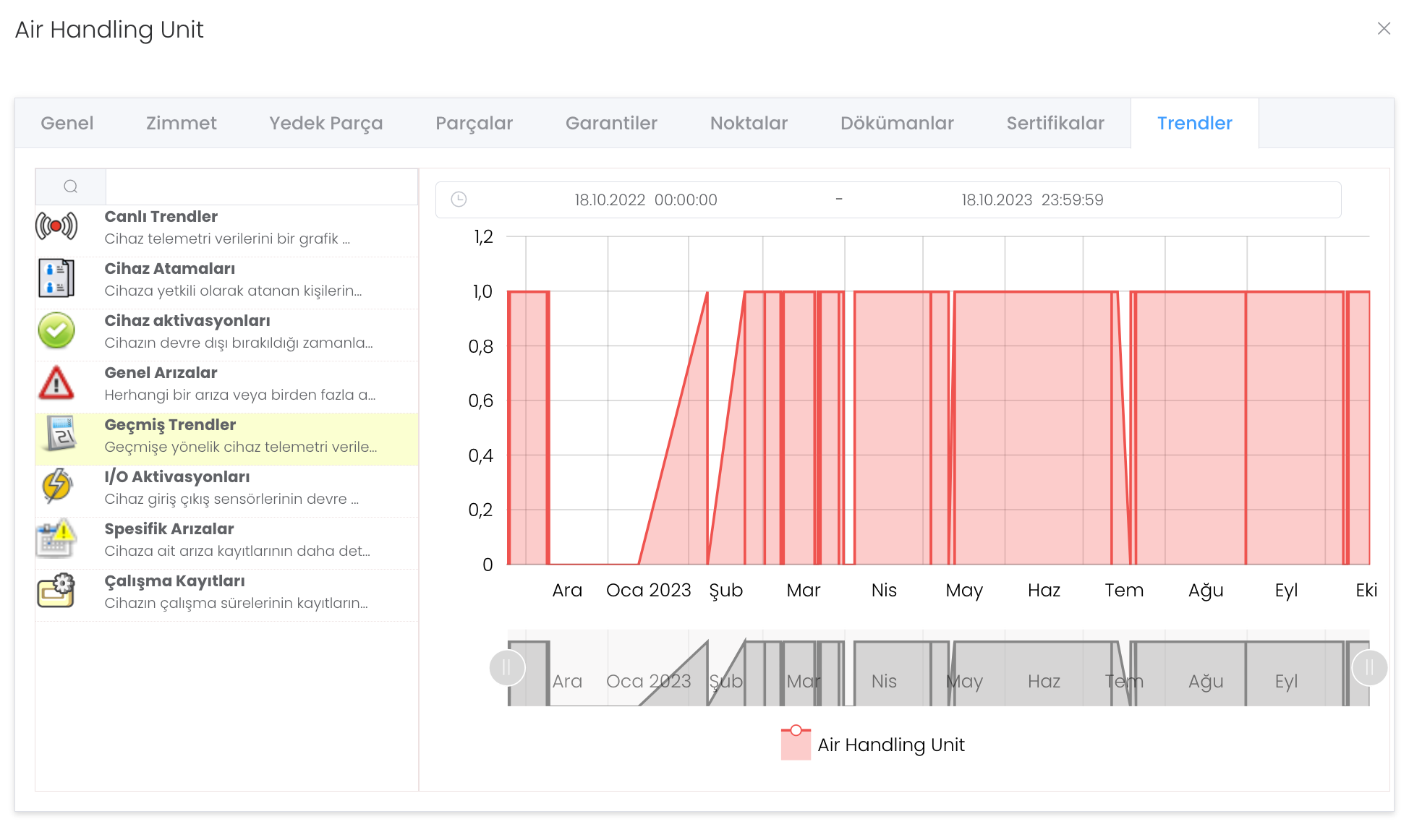Click the Spesifik Arızalar calendar warning icon
This screenshot has width=1409, height=840.
56,539
